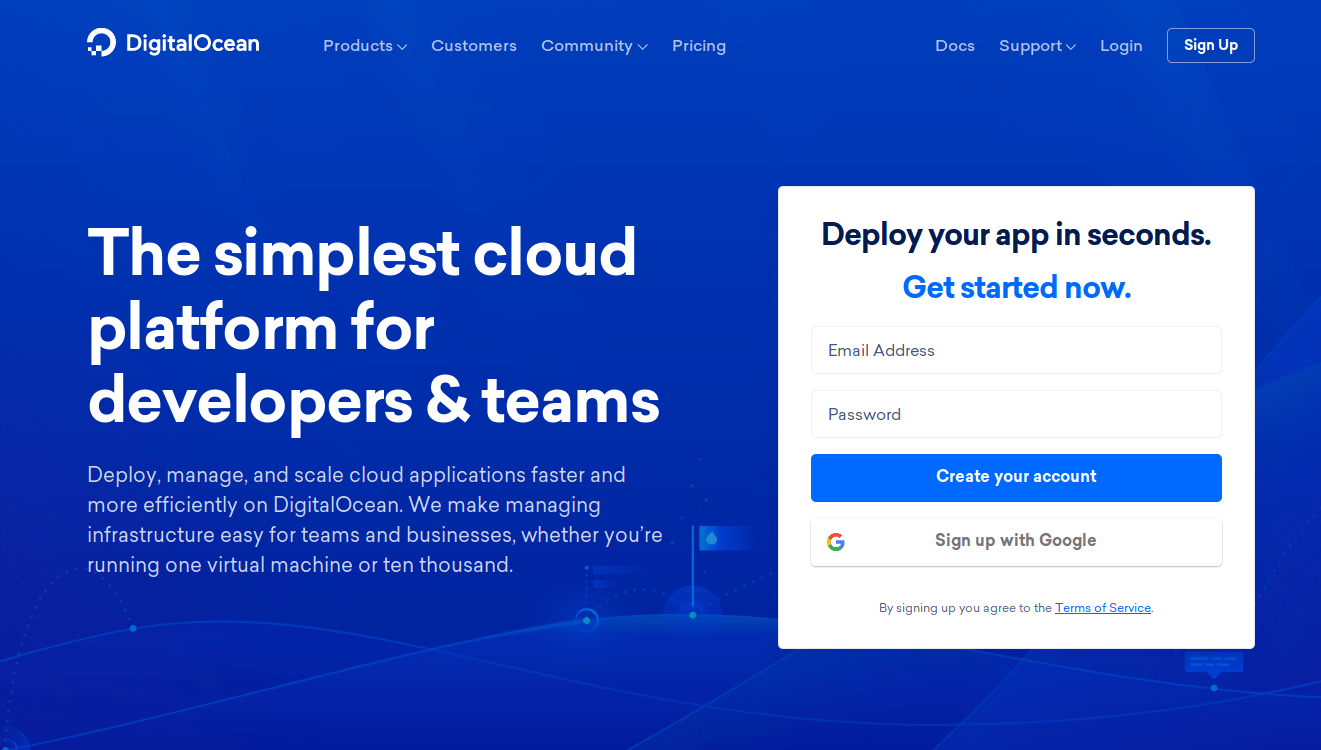
Task: Click the DigitalOcean wordmark text
Action: [192, 44]
